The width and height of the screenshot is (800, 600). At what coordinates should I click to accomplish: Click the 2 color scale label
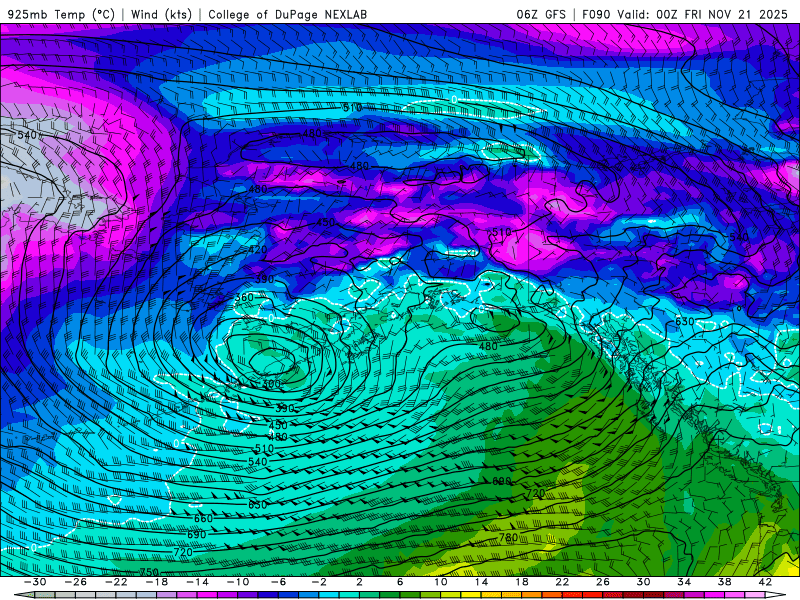pyautogui.click(x=360, y=582)
